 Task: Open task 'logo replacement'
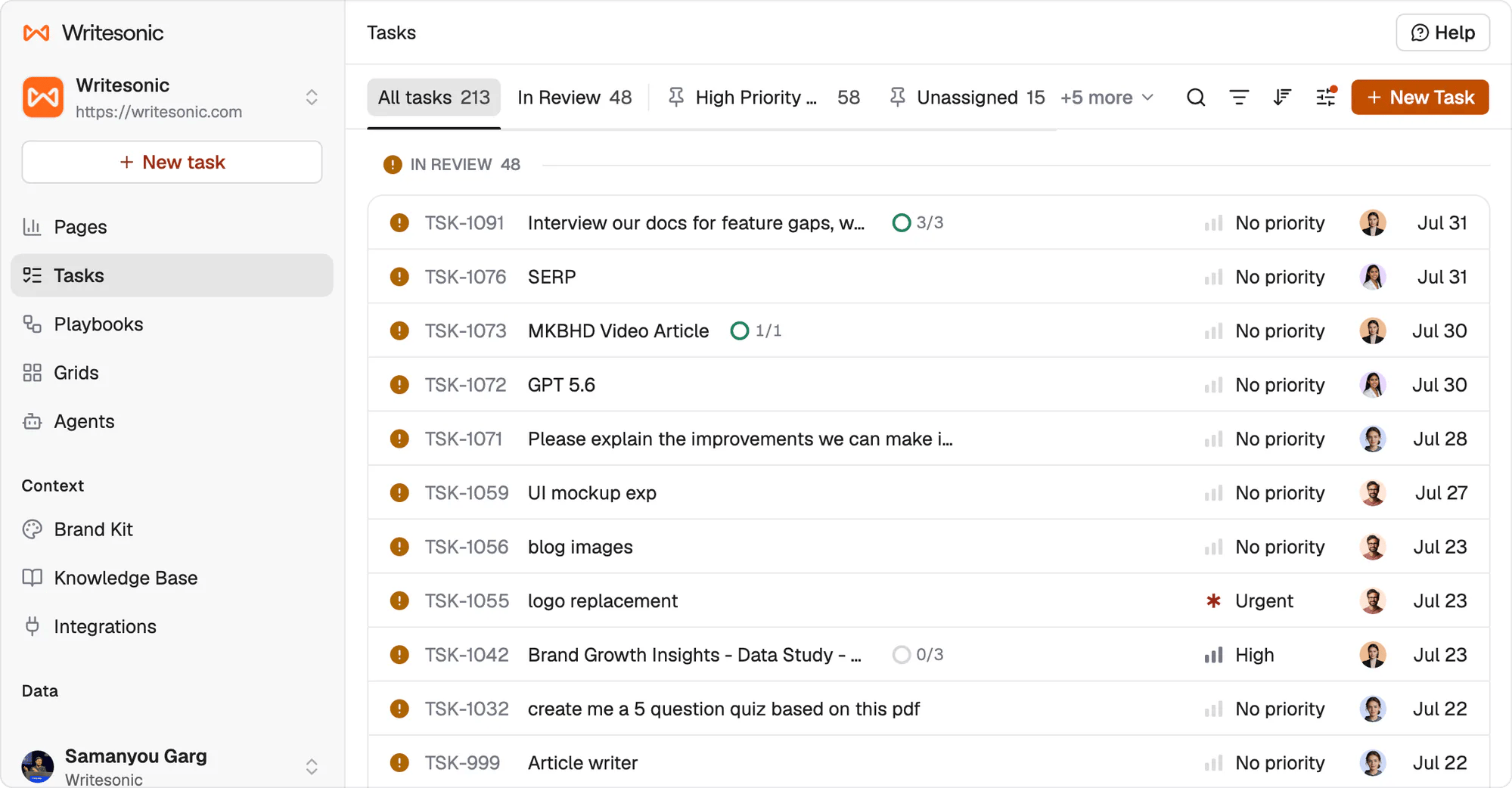coord(603,601)
